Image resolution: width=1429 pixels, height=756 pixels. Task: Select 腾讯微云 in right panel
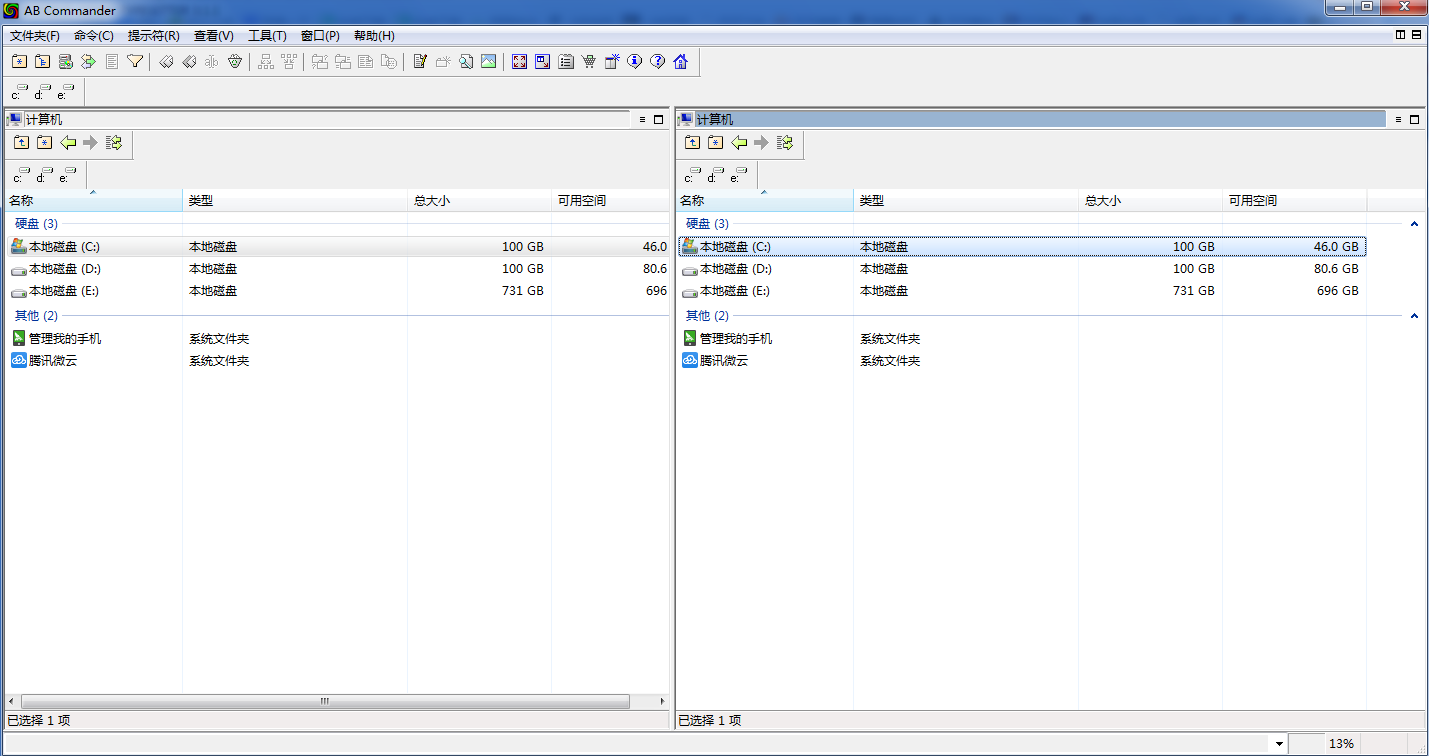pos(1021,361)
